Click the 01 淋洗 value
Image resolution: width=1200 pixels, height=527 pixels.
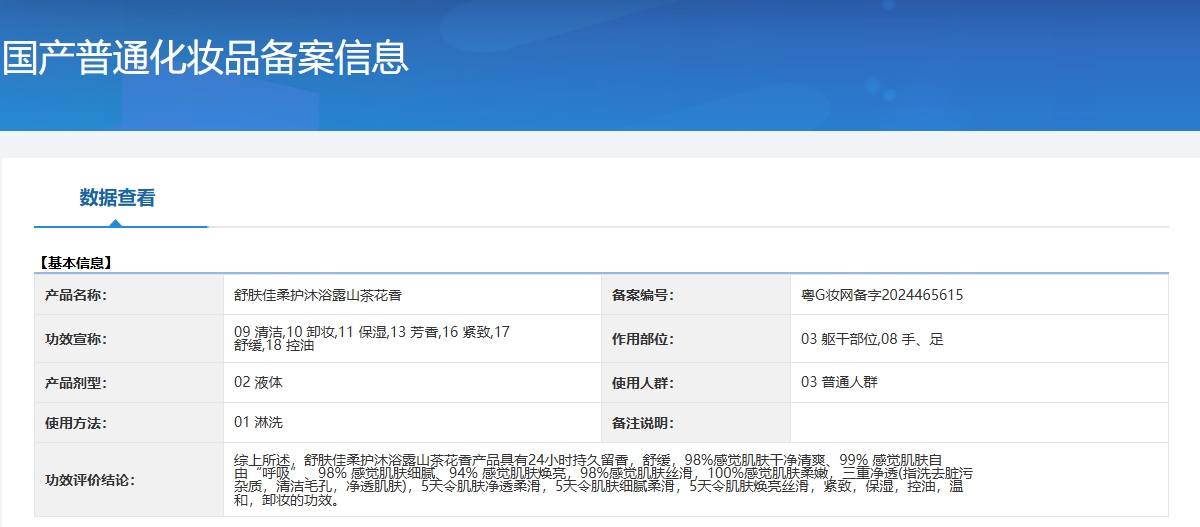[258, 423]
